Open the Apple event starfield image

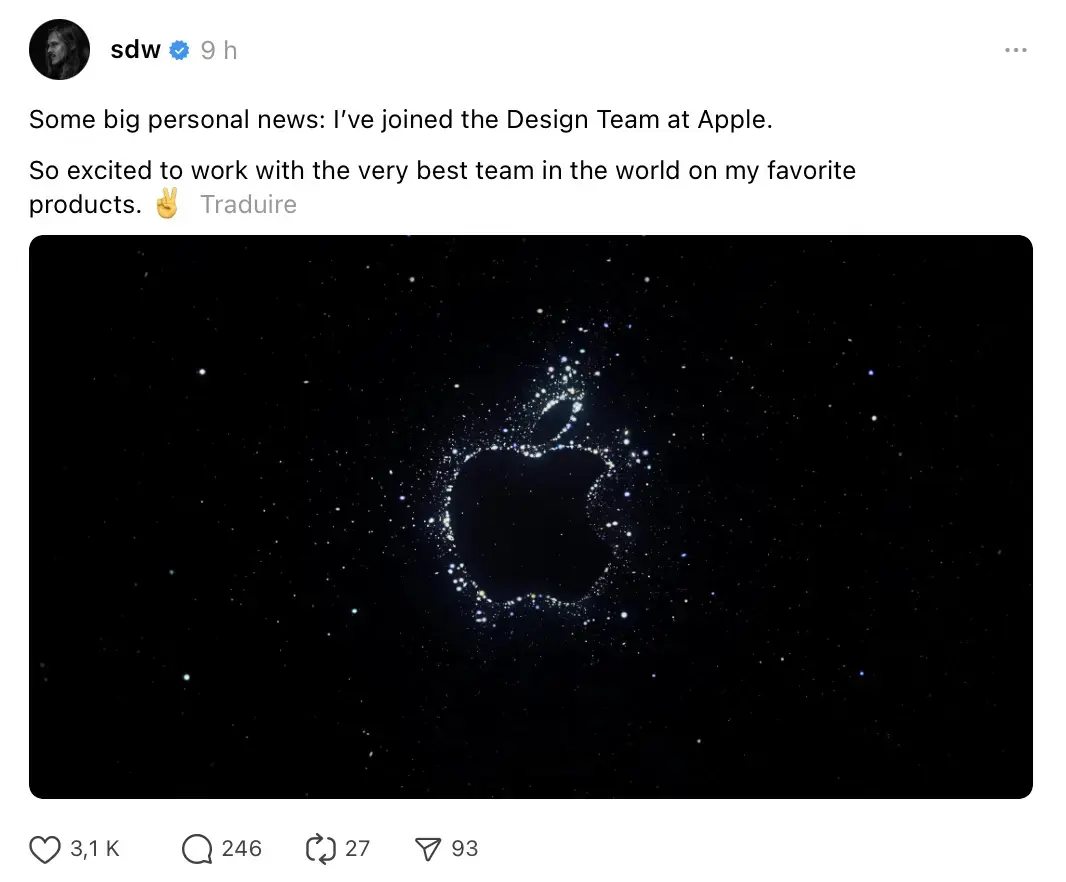[x=531, y=516]
